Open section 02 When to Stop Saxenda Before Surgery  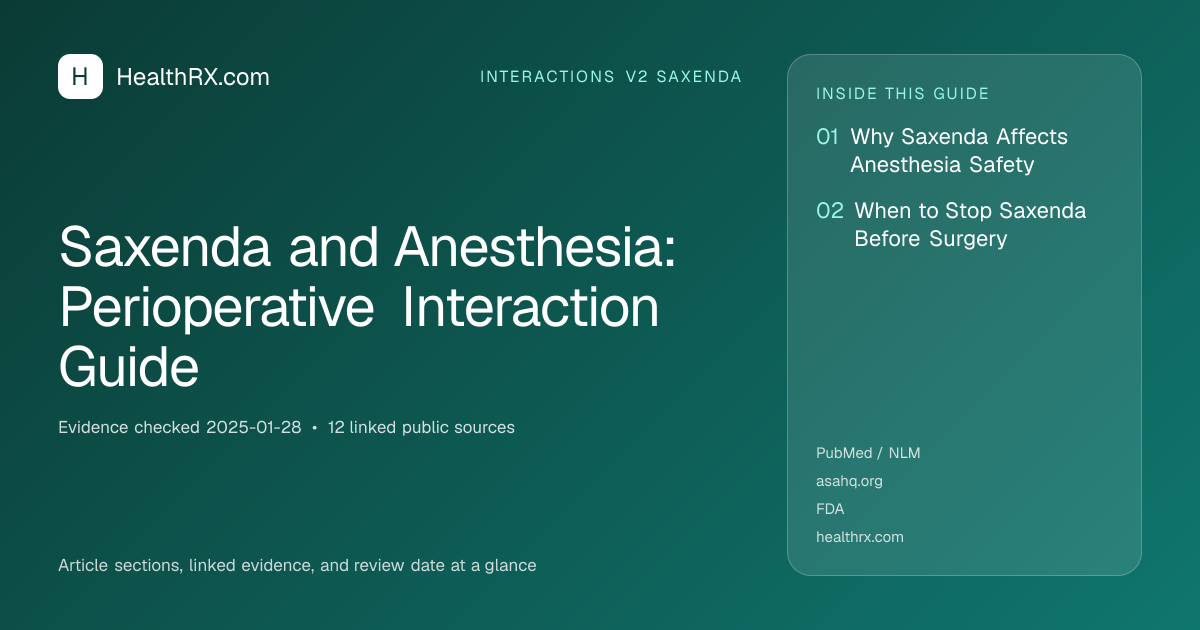pyautogui.click(x=951, y=224)
